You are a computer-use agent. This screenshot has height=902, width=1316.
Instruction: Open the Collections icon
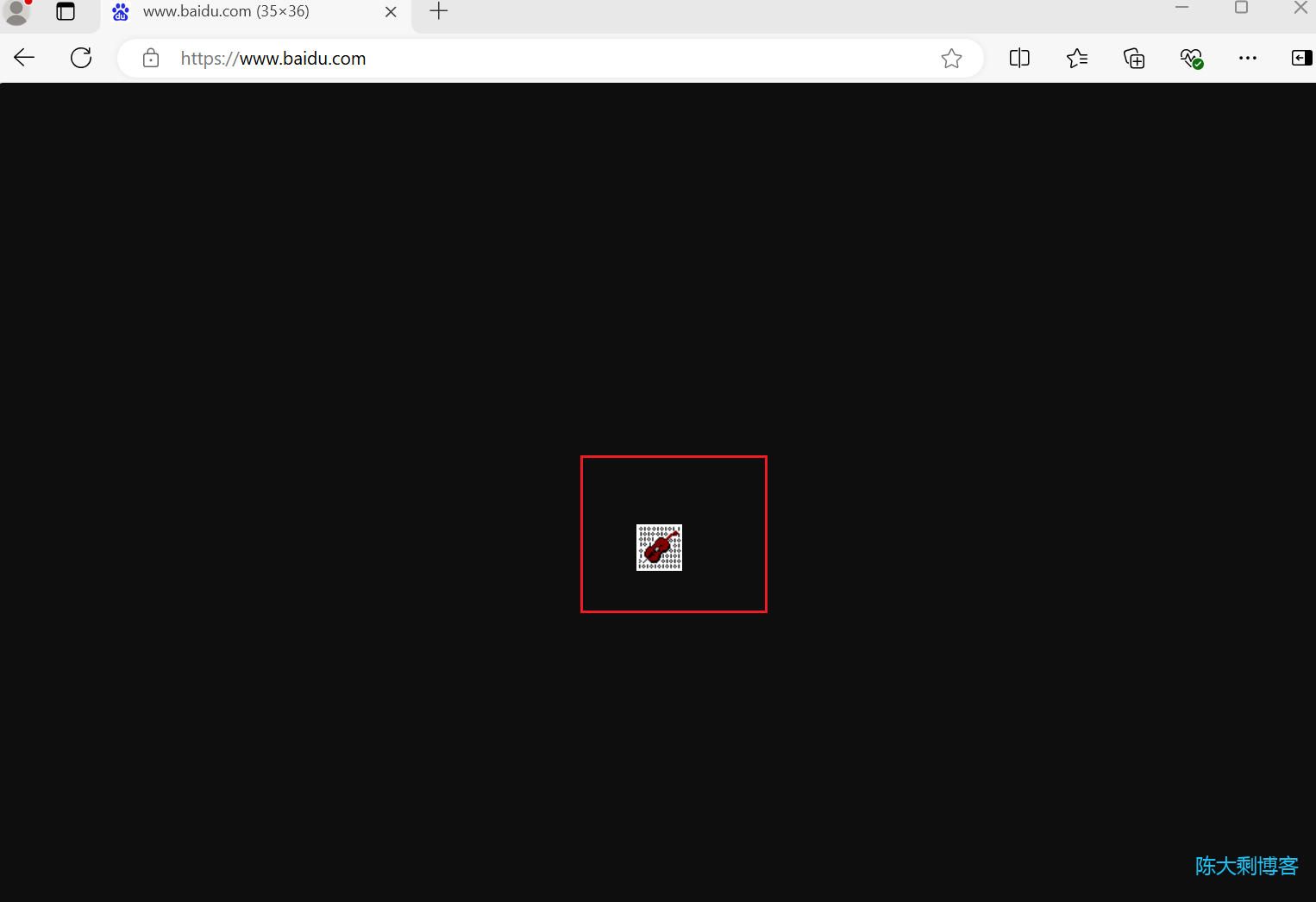(1134, 58)
